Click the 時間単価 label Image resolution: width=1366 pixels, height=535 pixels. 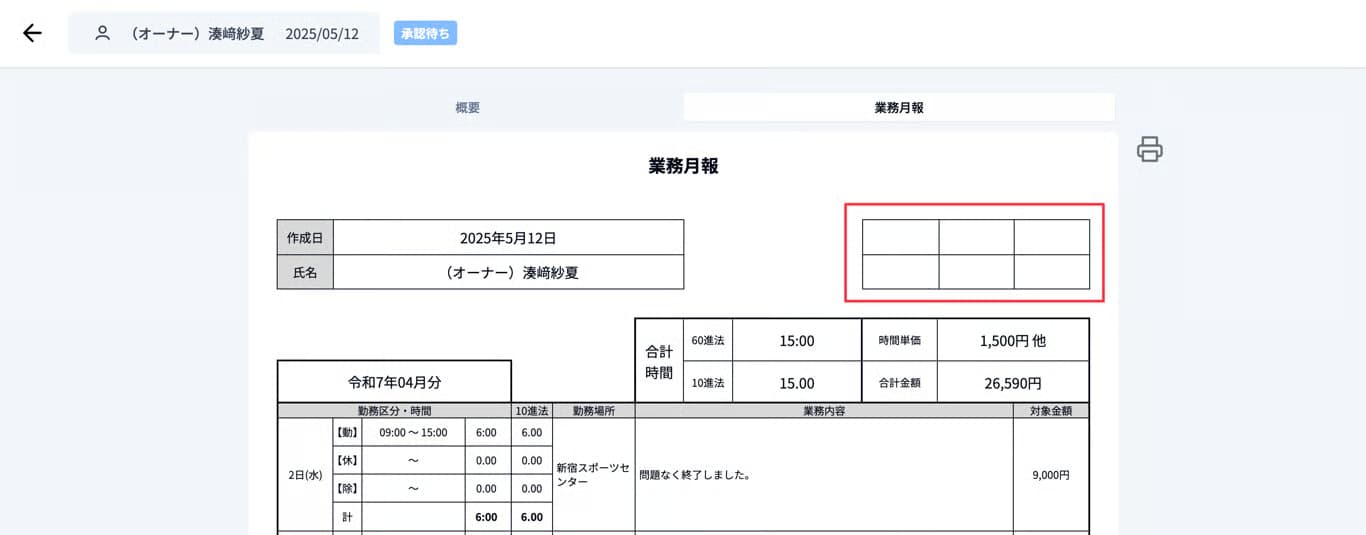tap(900, 340)
